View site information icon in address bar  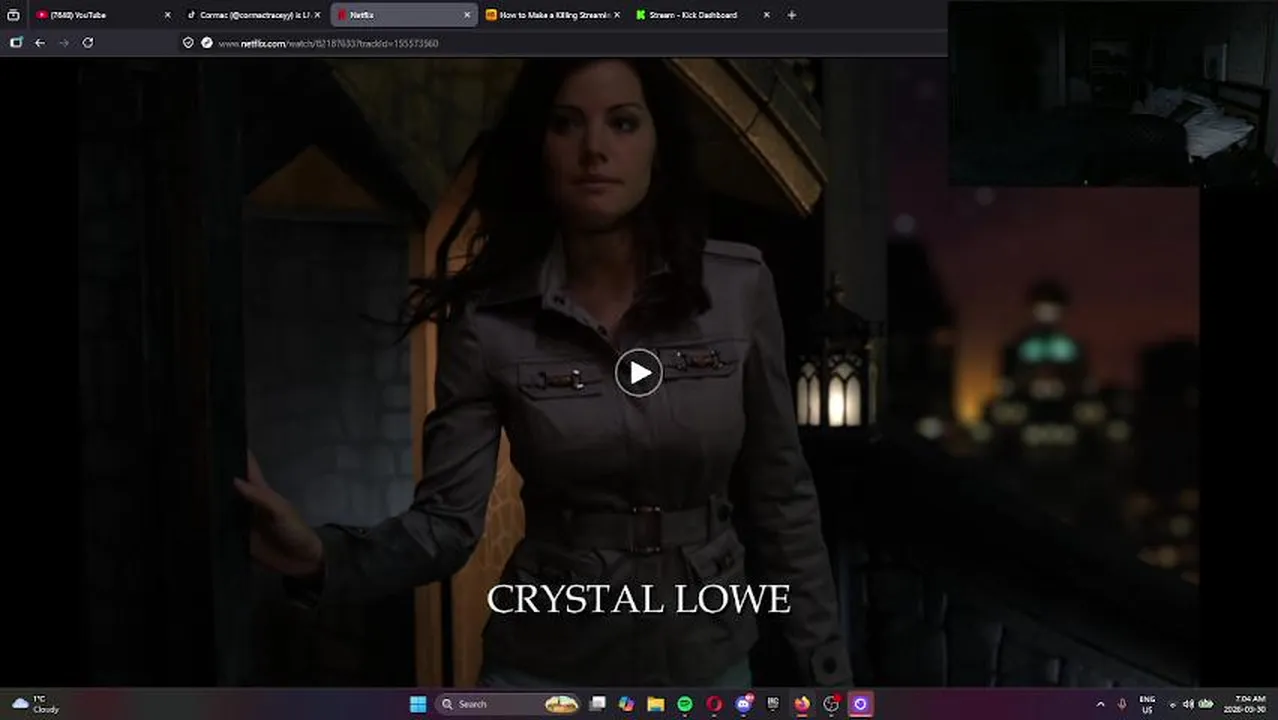207,43
